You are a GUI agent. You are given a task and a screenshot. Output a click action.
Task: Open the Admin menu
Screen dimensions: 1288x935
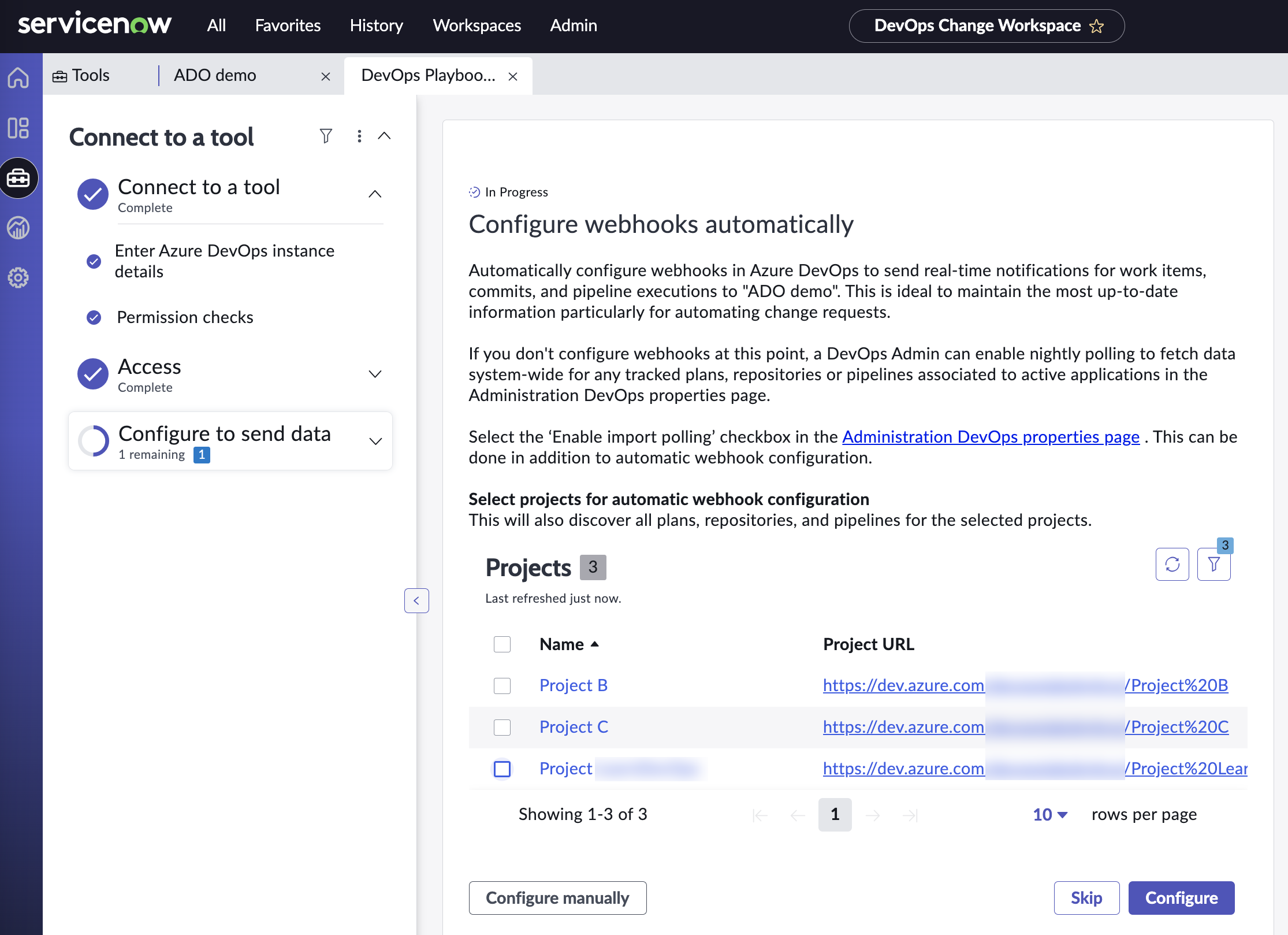pyautogui.click(x=574, y=25)
